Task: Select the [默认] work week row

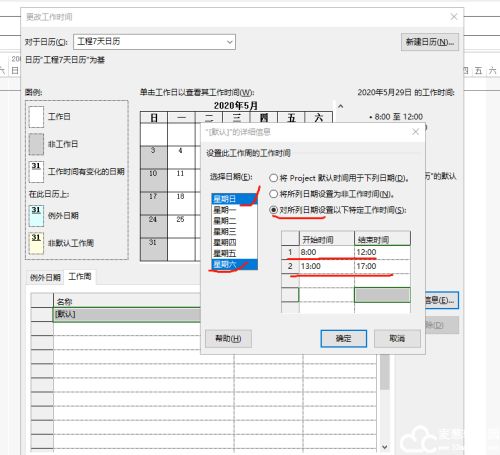Action: (x=127, y=314)
